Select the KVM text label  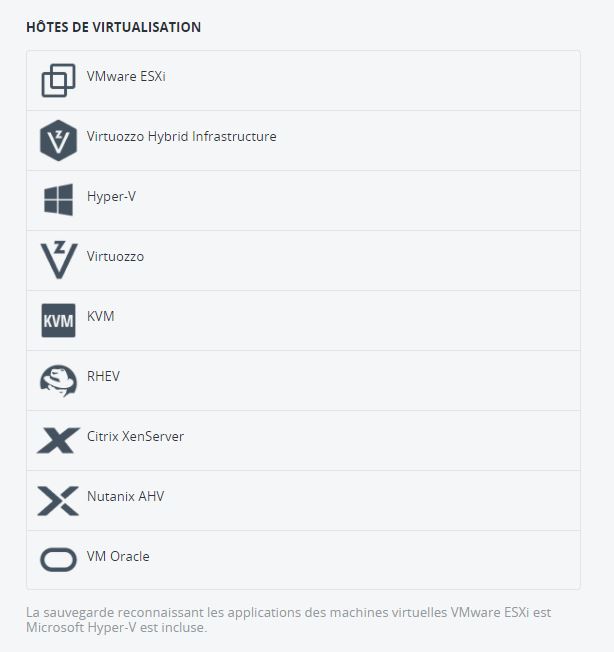[x=101, y=316]
